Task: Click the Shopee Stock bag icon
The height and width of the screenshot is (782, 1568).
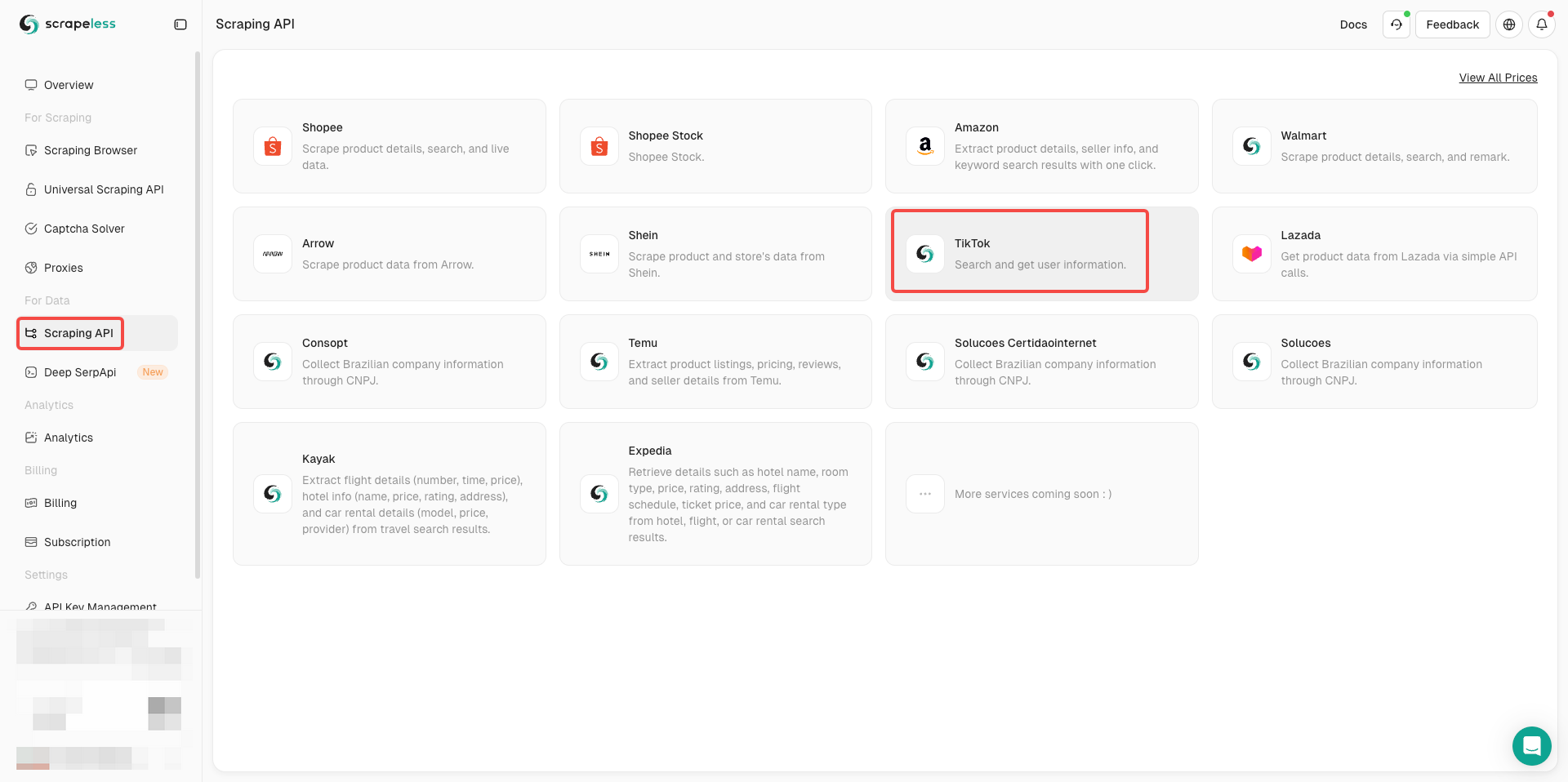Action: click(x=599, y=146)
